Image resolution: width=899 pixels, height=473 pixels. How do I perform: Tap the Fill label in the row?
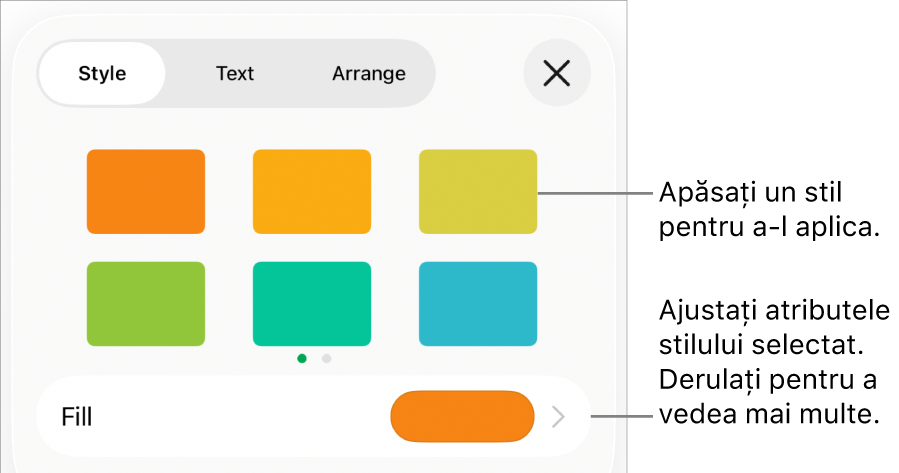pos(77,417)
